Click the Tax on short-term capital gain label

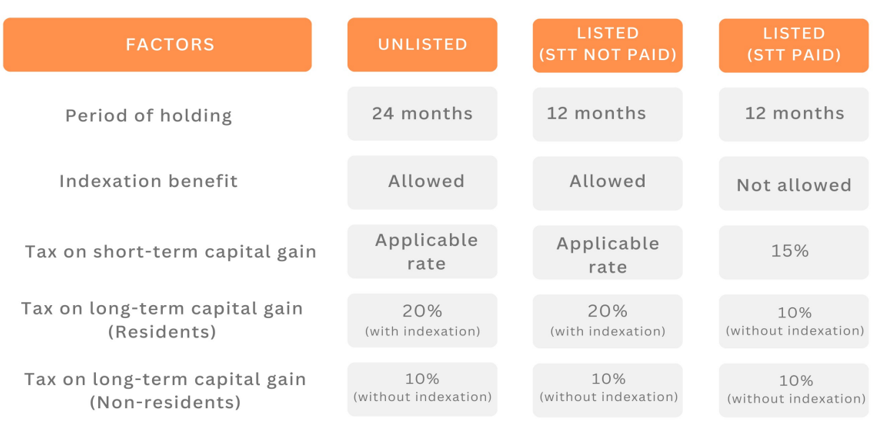(171, 252)
